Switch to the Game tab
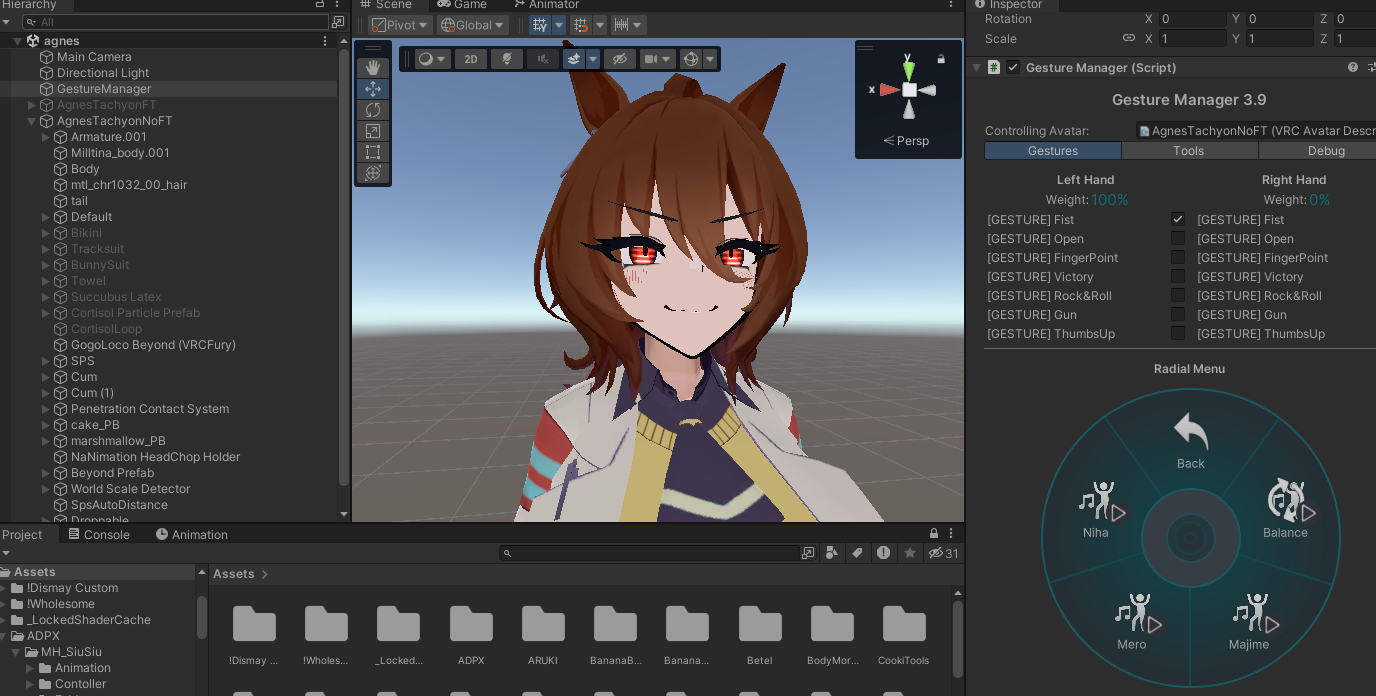 click(x=462, y=5)
